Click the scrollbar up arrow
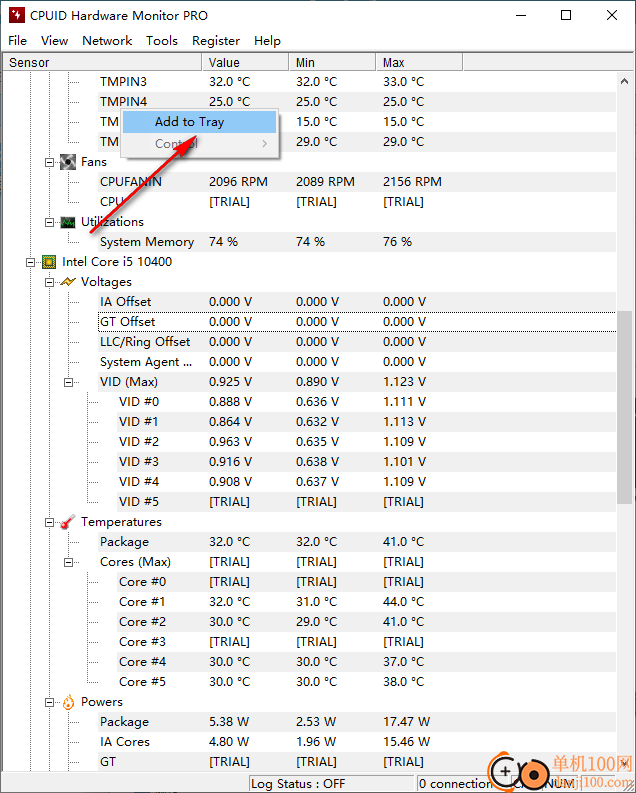This screenshot has height=793, width=636. pyautogui.click(x=624, y=81)
